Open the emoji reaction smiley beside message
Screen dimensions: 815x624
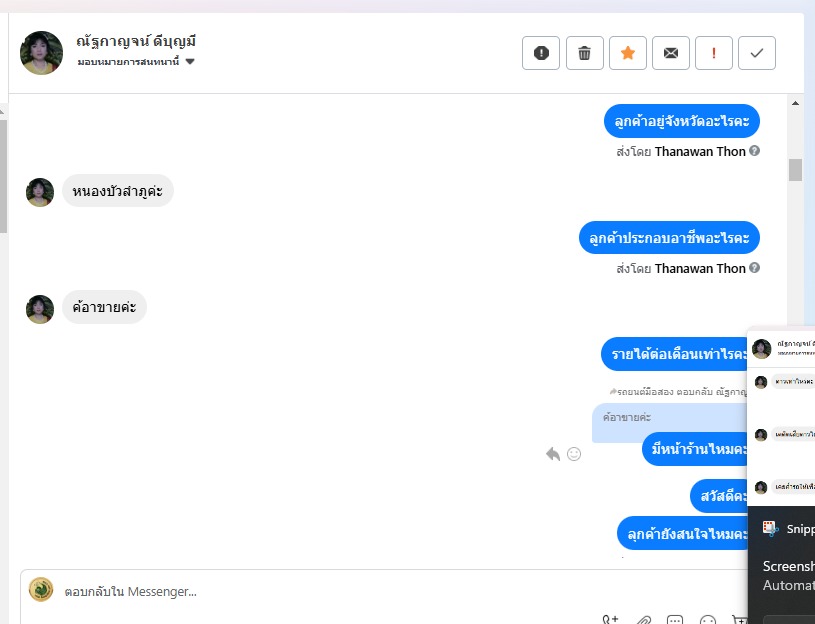574,454
